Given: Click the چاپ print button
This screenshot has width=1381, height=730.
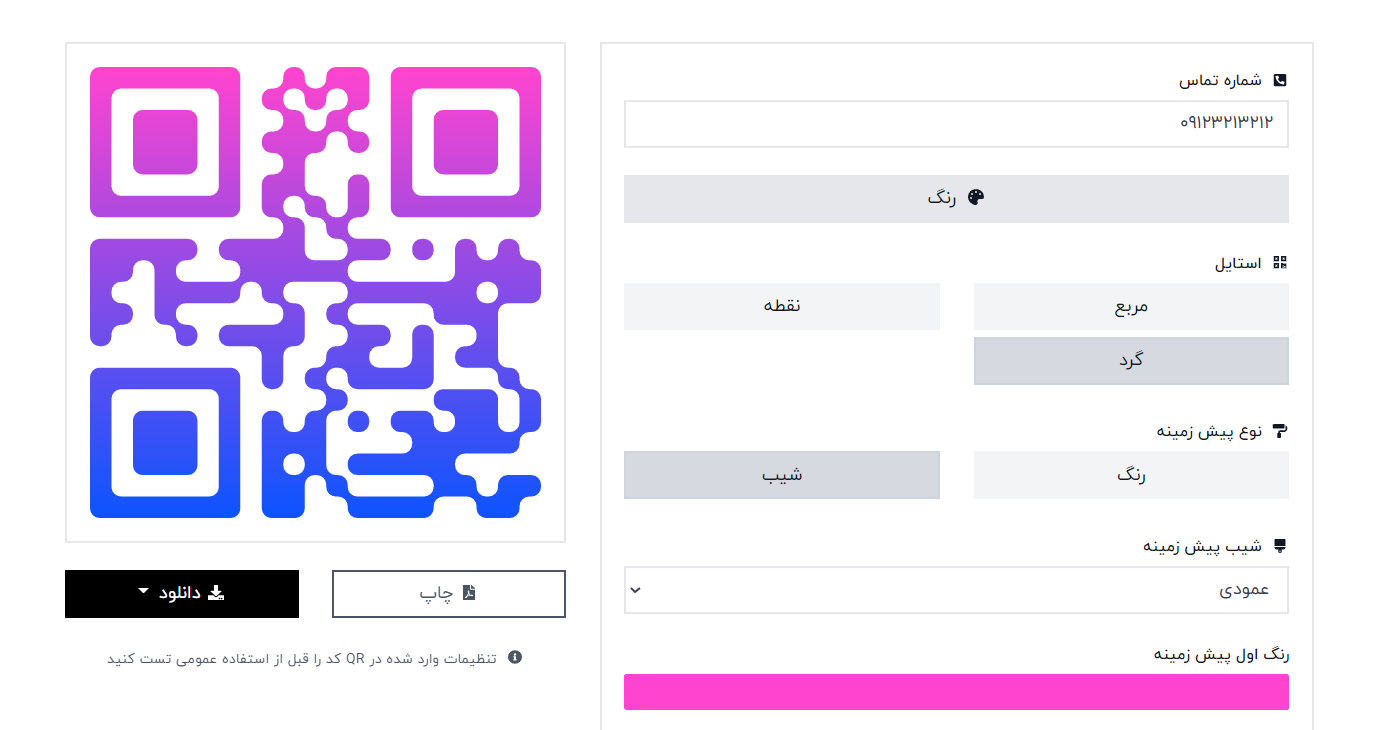Looking at the screenshot, I should [x=448, y=594].
